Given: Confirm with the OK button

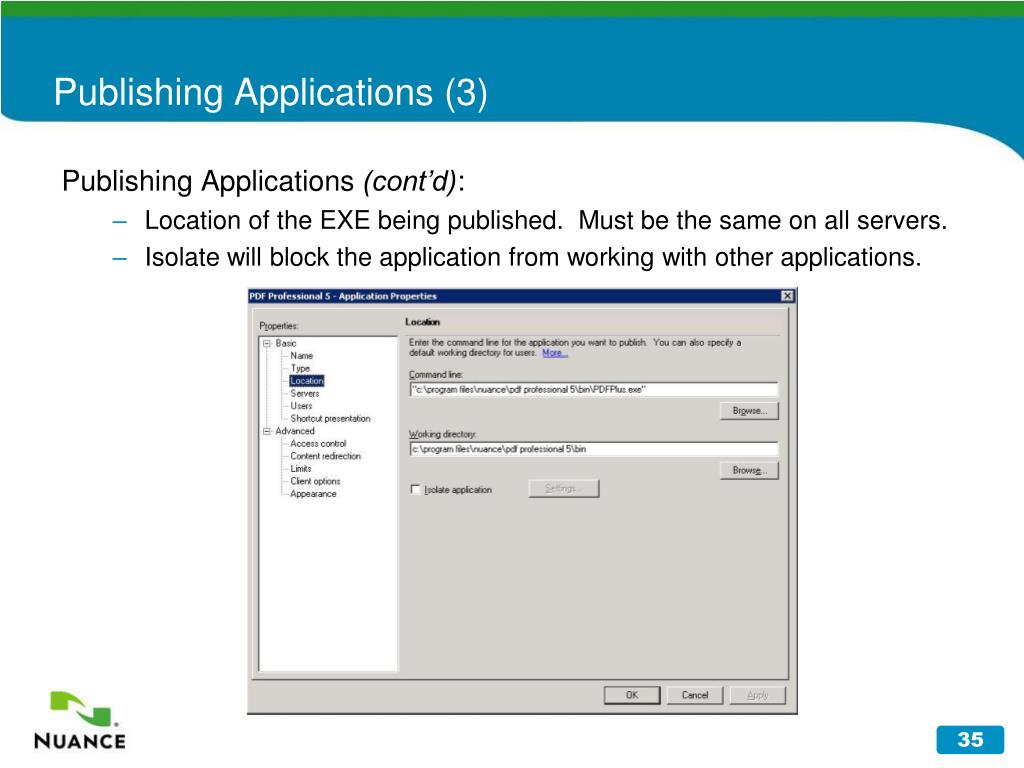Looking at the screenshot, I should [632, 695].
